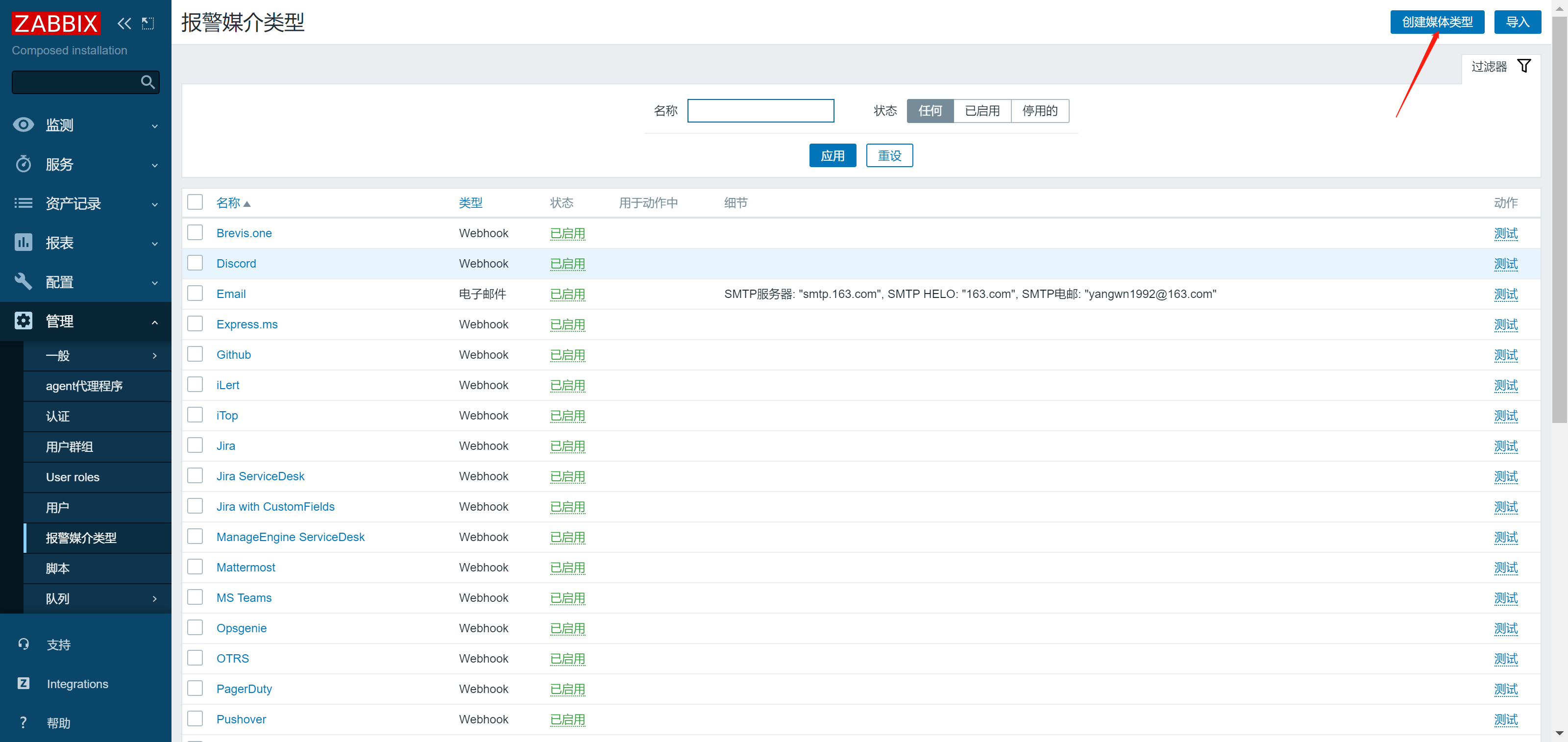Open the agent代理程序 menu item
The image size is (1568, 742).
[98, 386]
